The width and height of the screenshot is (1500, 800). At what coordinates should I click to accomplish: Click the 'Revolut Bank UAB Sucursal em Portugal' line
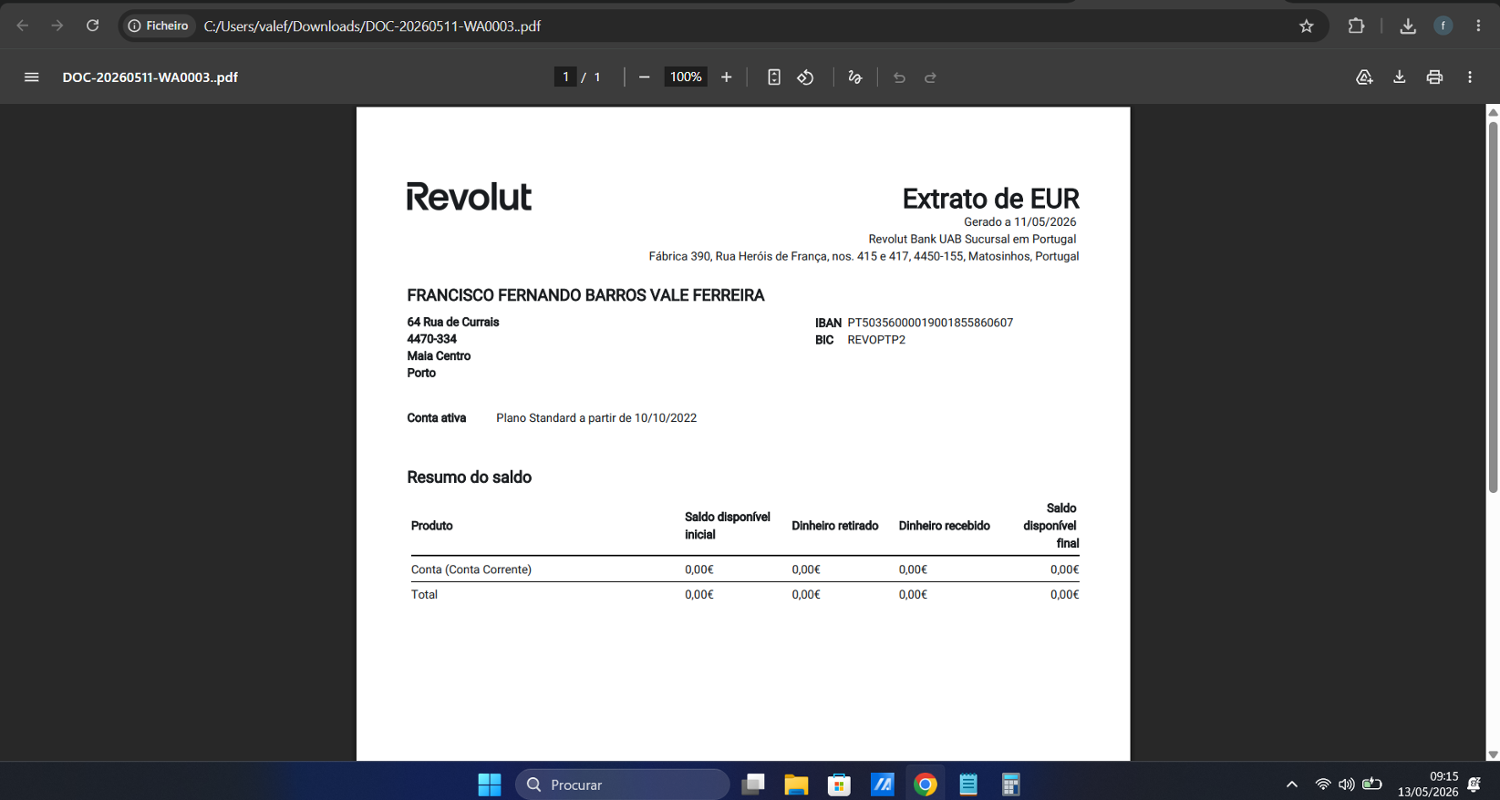(972, 239)
